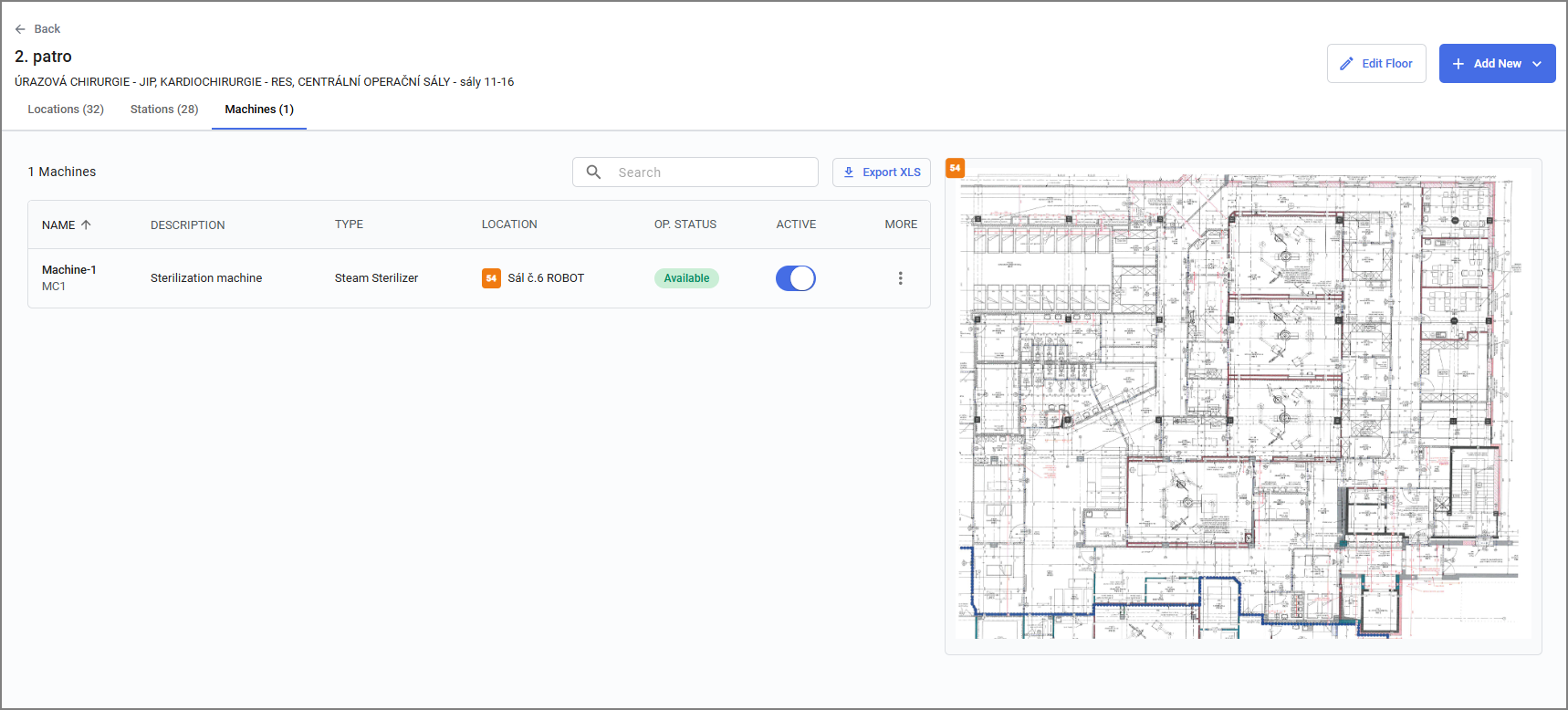Click the magnifier icon in search box
Image resolution: width=1568 pixels, height=710 pixels.
point(593,172)
